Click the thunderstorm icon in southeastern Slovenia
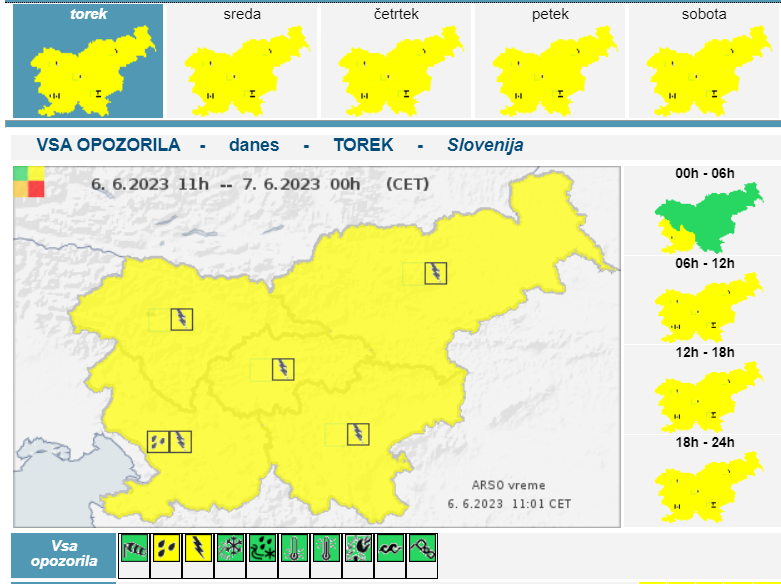The height and width of the screenshot is (584, 781). 358,434
